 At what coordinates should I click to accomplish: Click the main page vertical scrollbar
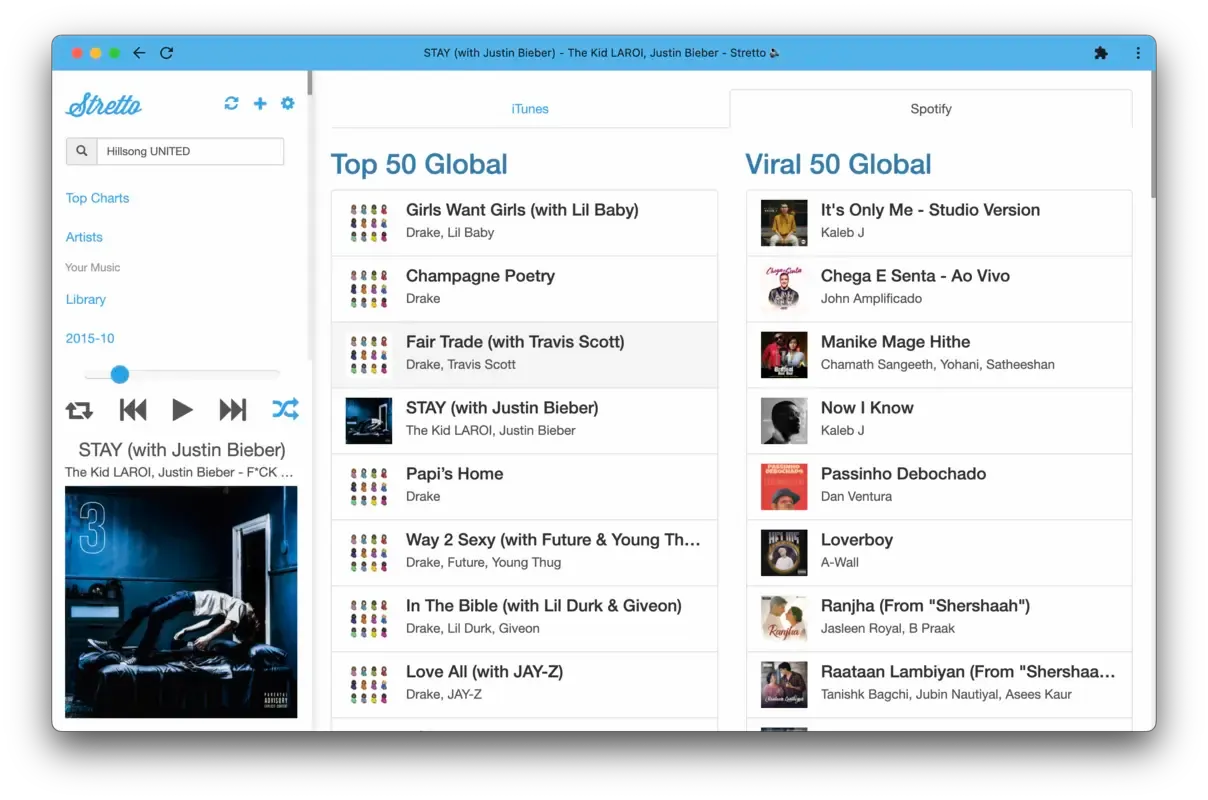pos(1152,134)
